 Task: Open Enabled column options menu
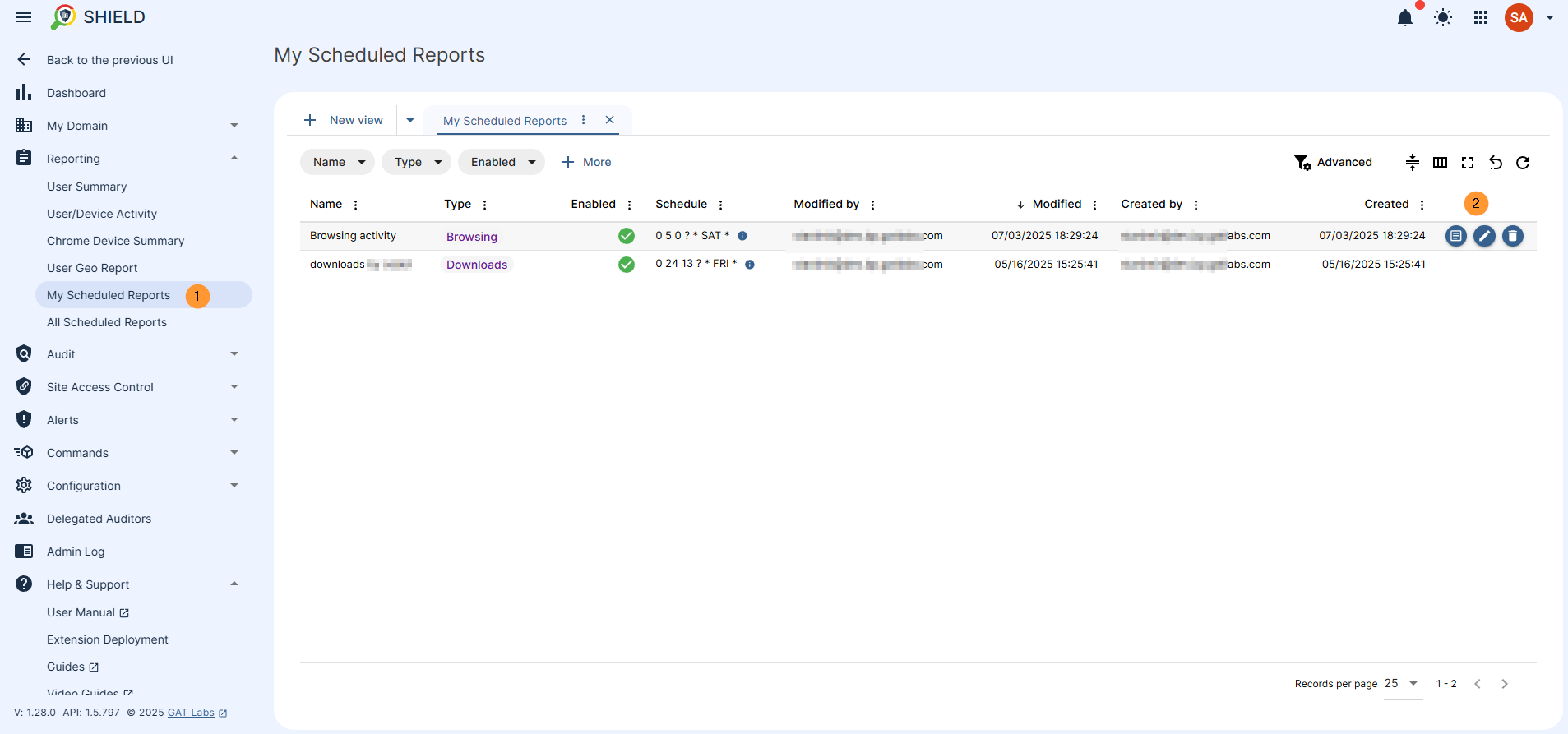(630, 205)
